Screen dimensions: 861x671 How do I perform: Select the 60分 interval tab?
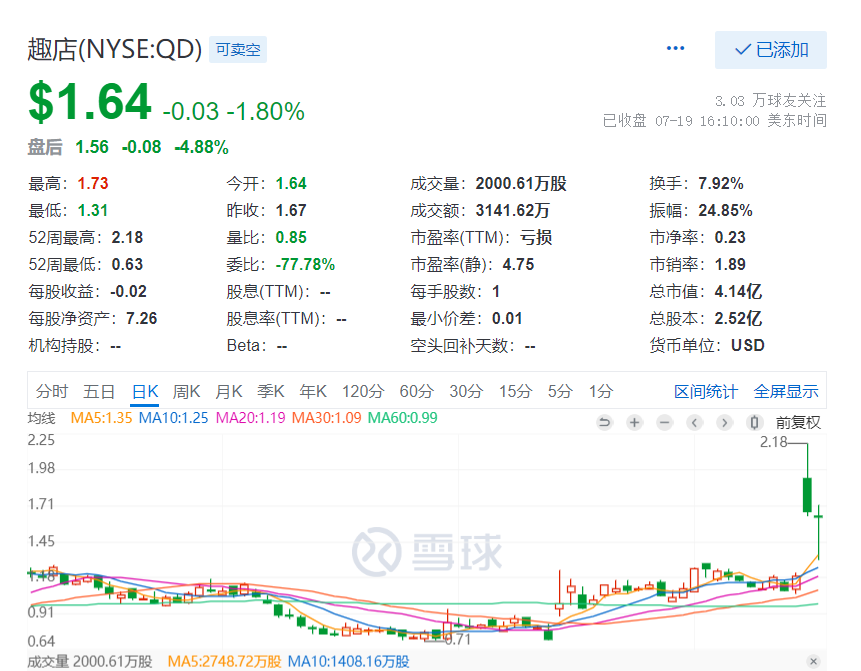416,391
